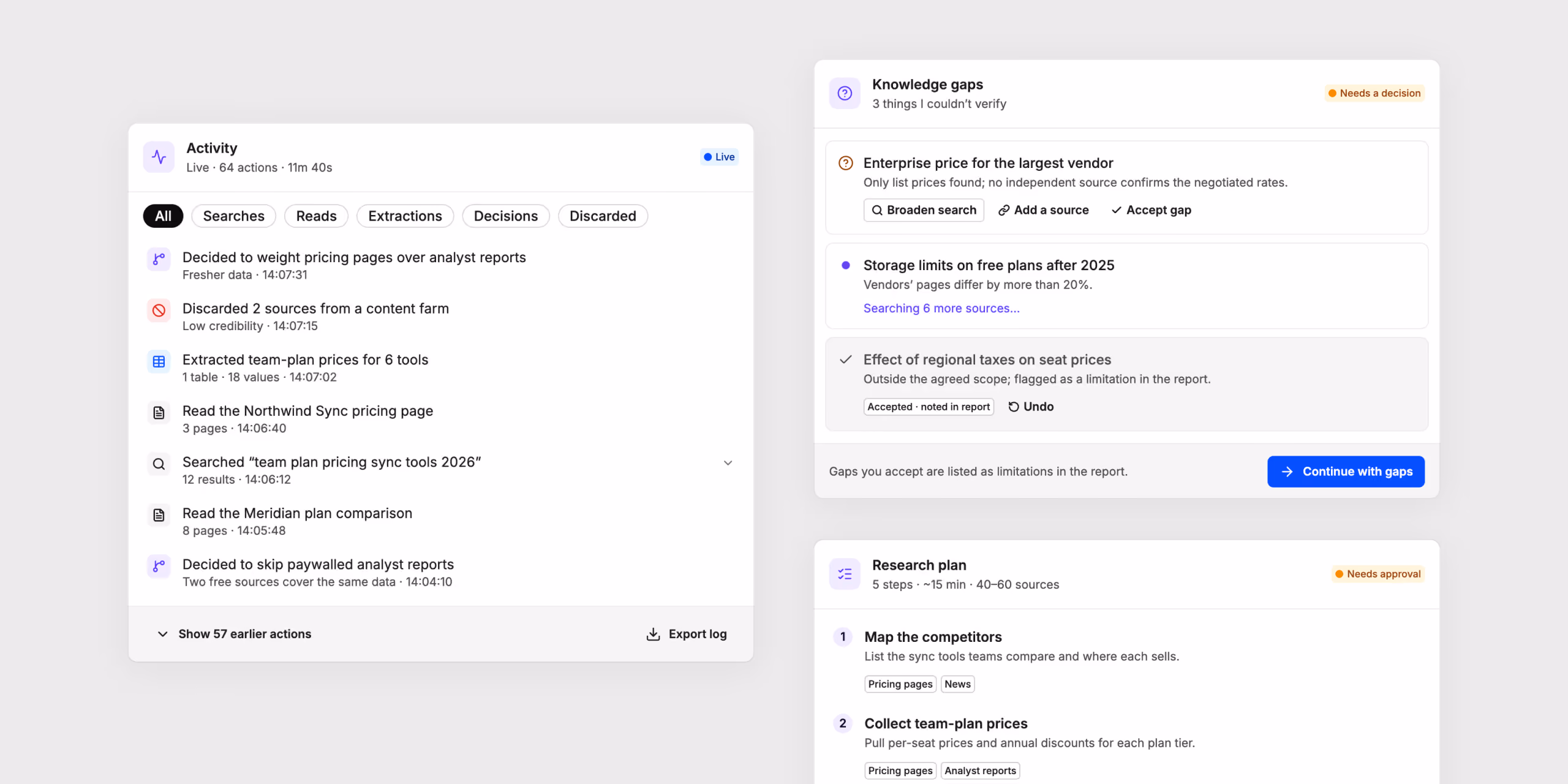Click the branch icon beside 'Decided to weight pricing pages'
The width and height of the screenshot is (1568, 784).
pyautogui.click(x=159, y=258)
